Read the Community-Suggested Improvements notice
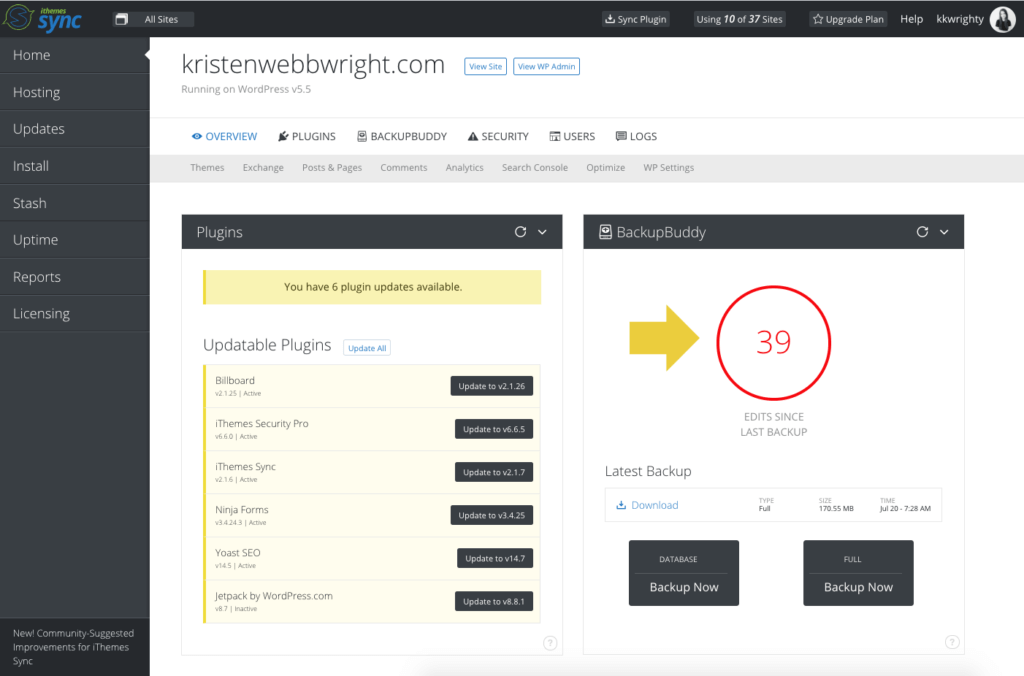The width and height of the screenshot is (1024, 676). coord(73,647)
